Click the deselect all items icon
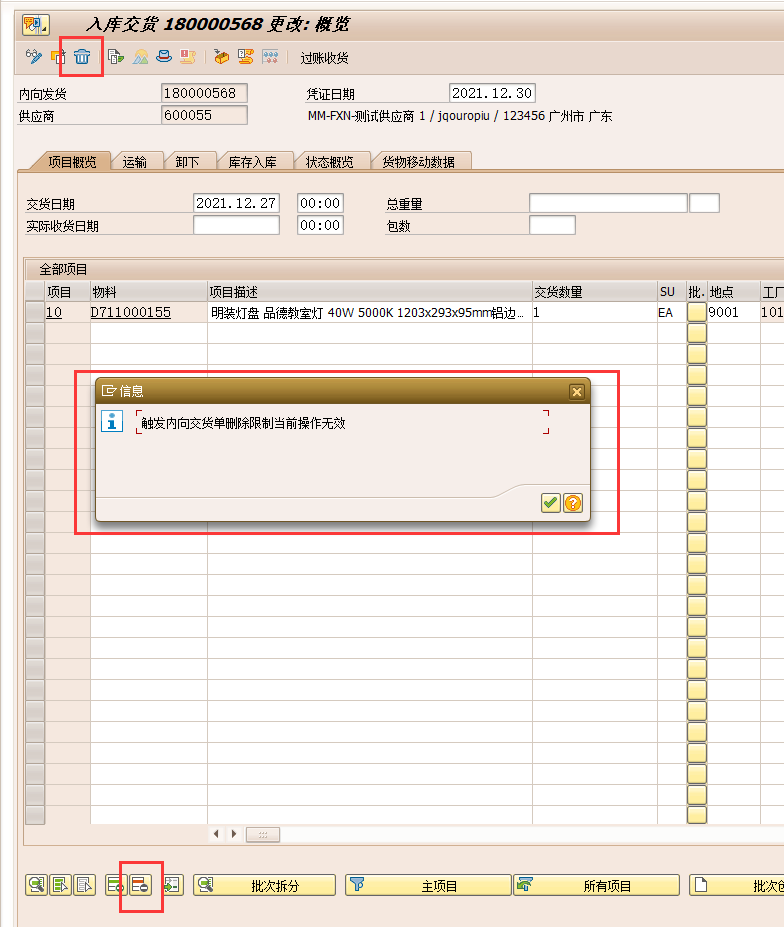 click(x=85, y=885)
